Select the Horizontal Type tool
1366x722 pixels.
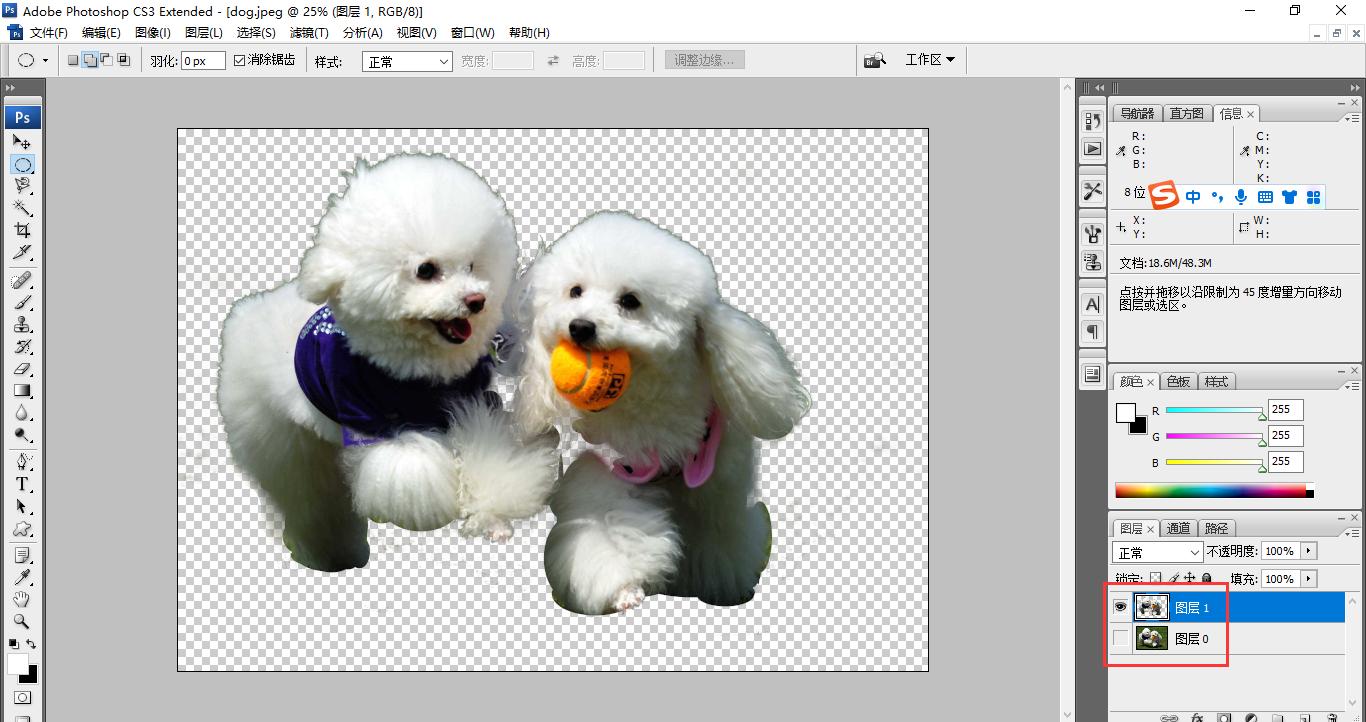pos(23,484)
